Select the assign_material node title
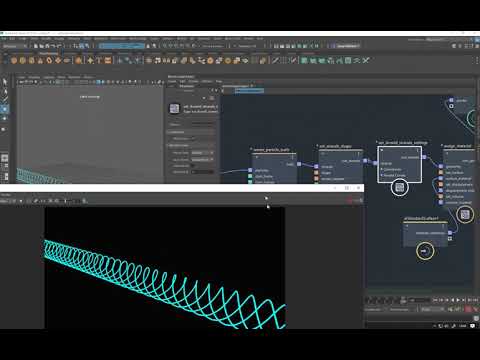The width and height of the screenshot is (480, 360). (x=457, y=146)
